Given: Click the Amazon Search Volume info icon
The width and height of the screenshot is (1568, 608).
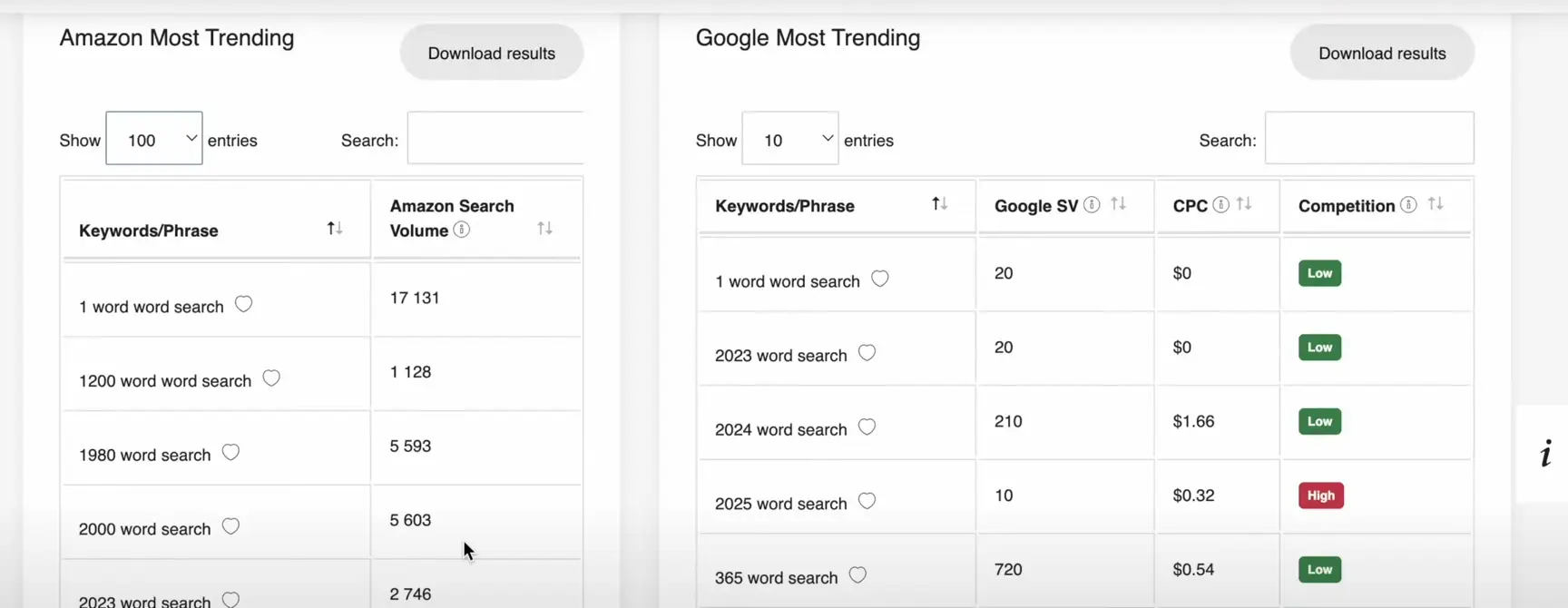Looking at the screenshot, I should (x=462, y=230).
